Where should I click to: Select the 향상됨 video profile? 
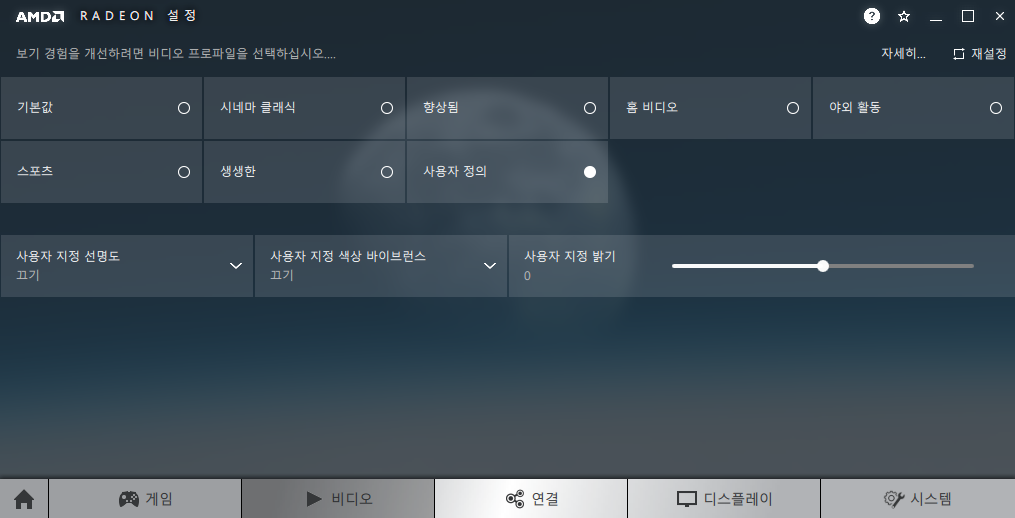click(508, 108)
